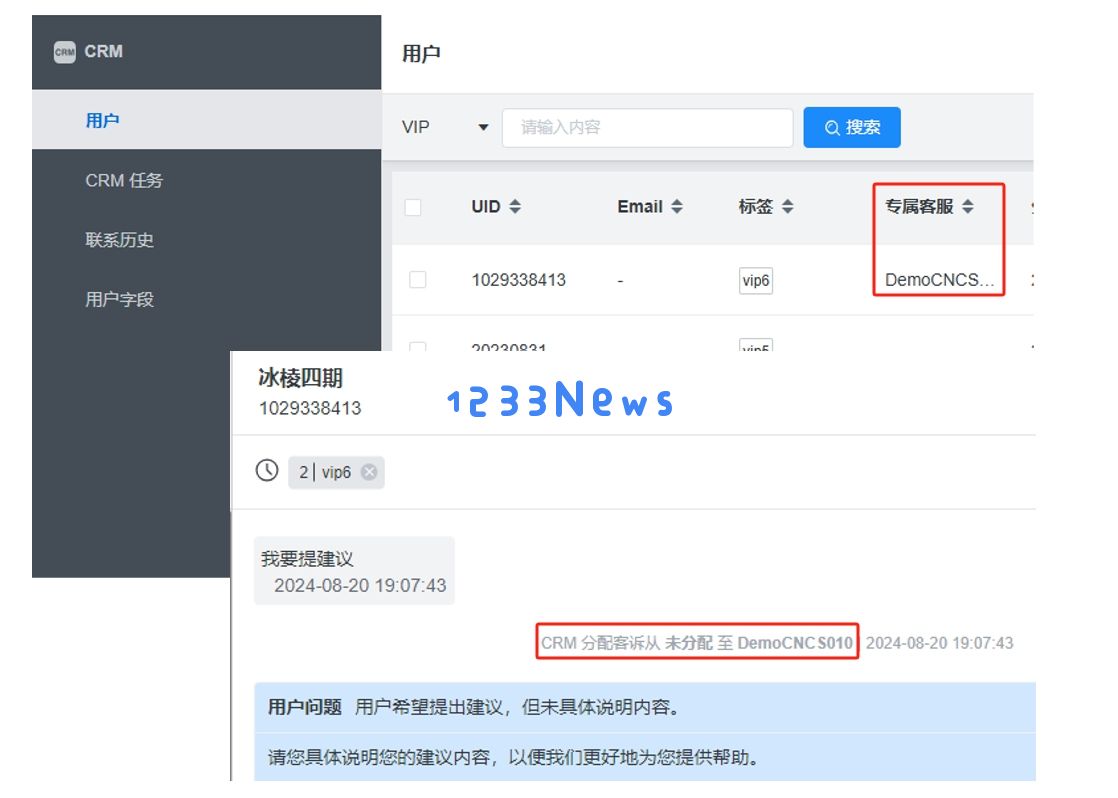Click the CRM logo icon

click(x=65, y=51)
